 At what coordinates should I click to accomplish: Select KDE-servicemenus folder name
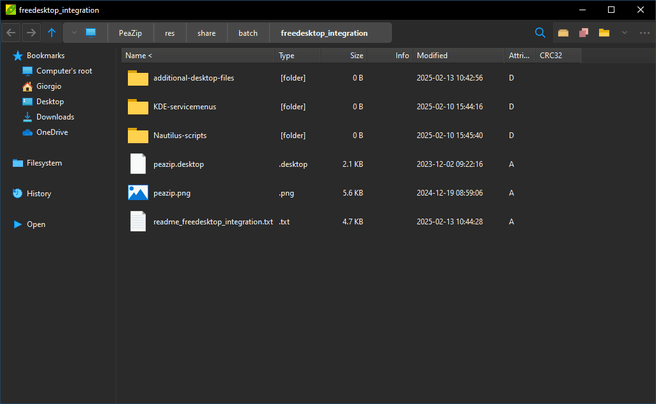click(184, 107)
